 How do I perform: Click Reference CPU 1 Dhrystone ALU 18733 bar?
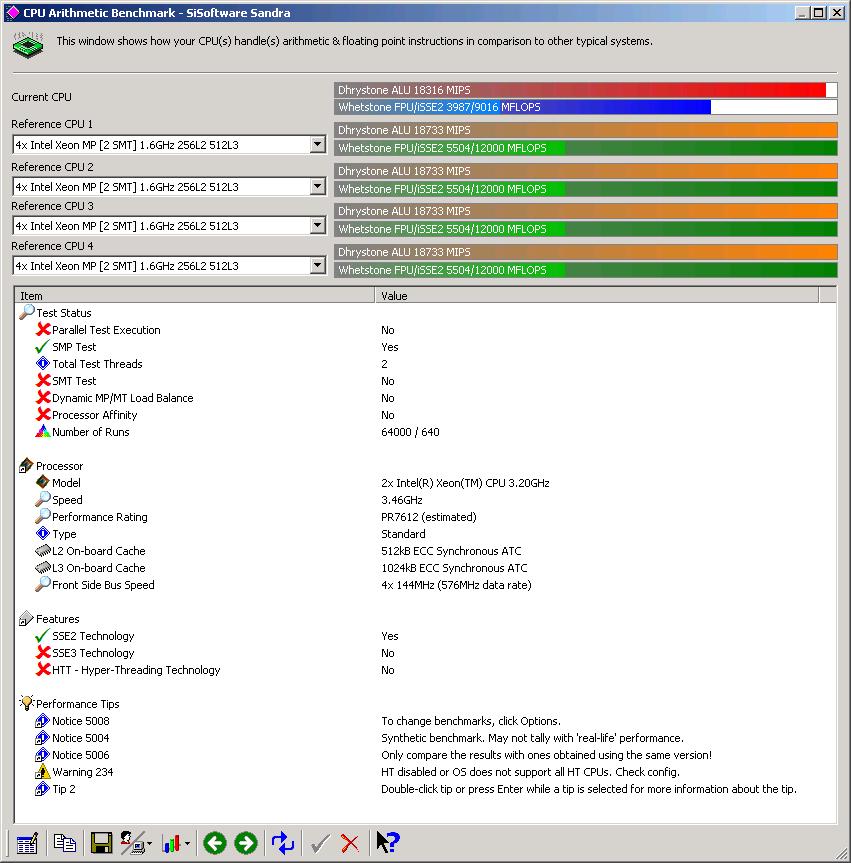pyautogui.click(x=586, y=130)
